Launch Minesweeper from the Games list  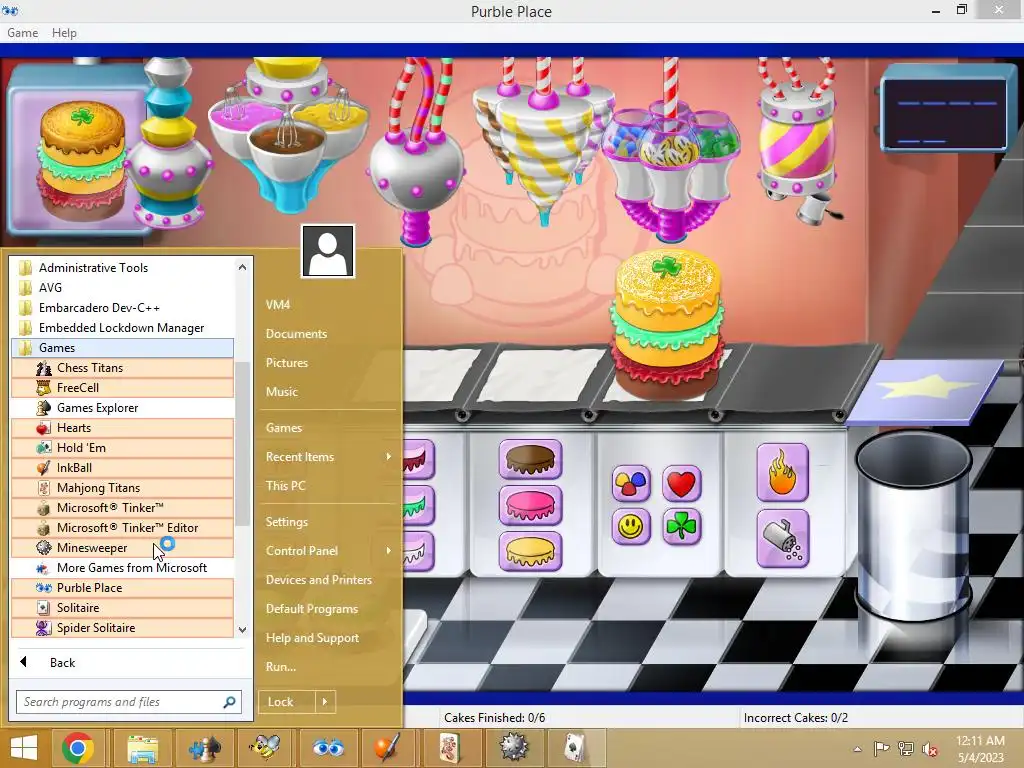pyautogui.click(x=122, y=548)
